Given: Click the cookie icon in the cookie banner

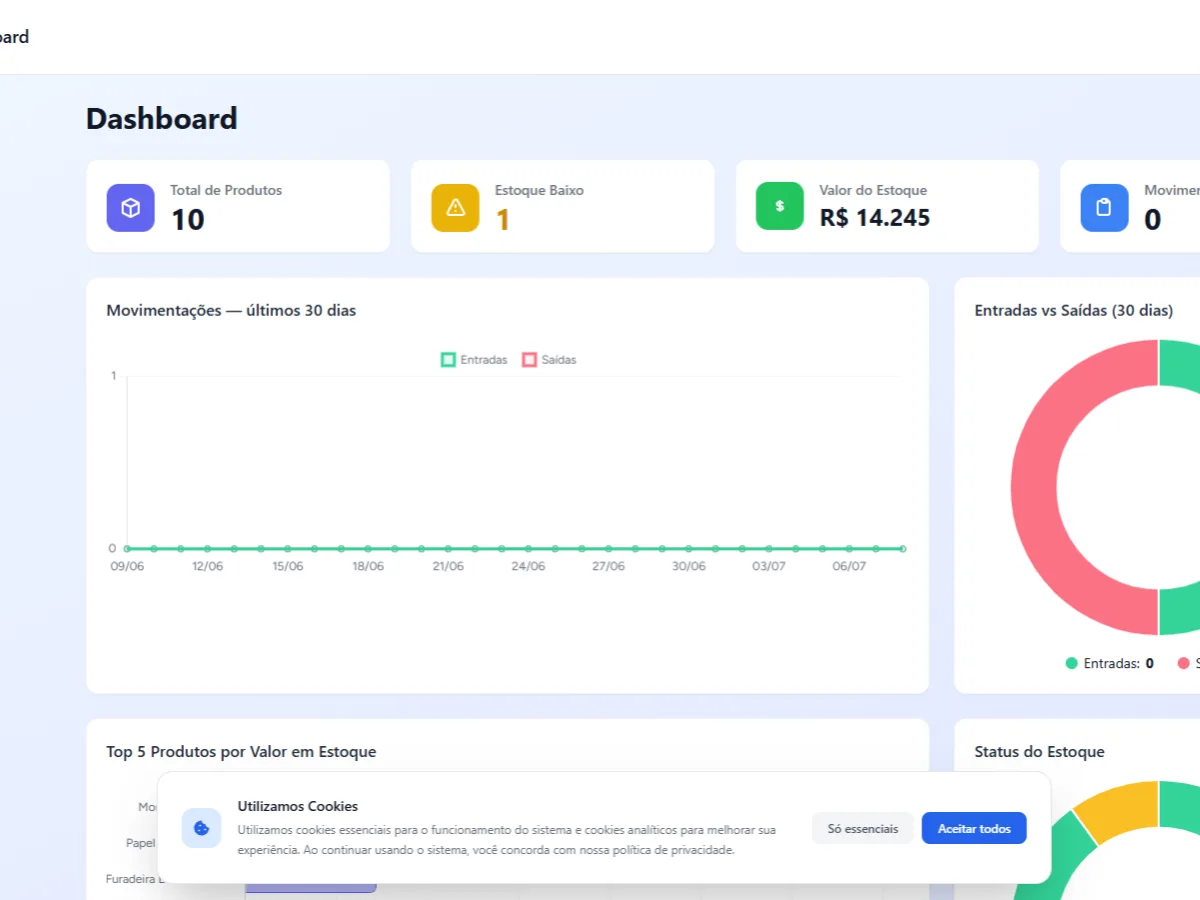Looking at the screenshot, I should pos(201,828).
